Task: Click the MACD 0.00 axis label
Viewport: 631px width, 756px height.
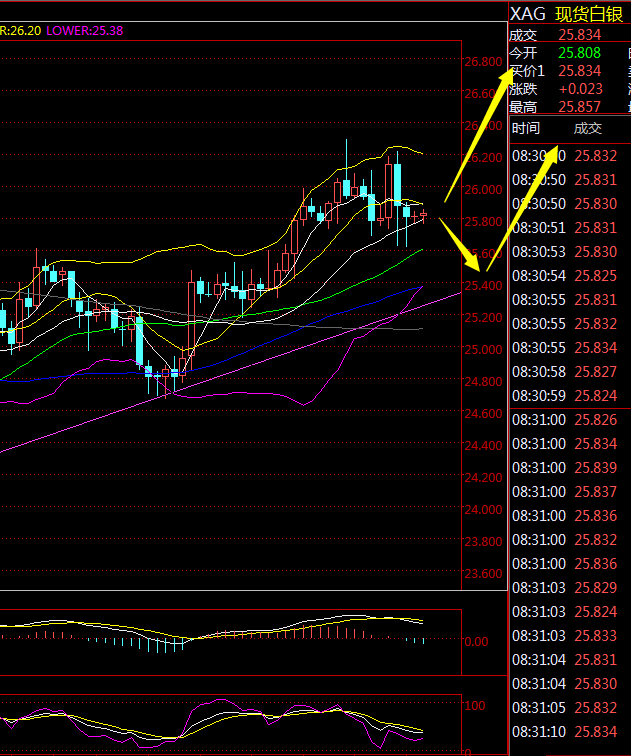Action: [x=476, y=642]
